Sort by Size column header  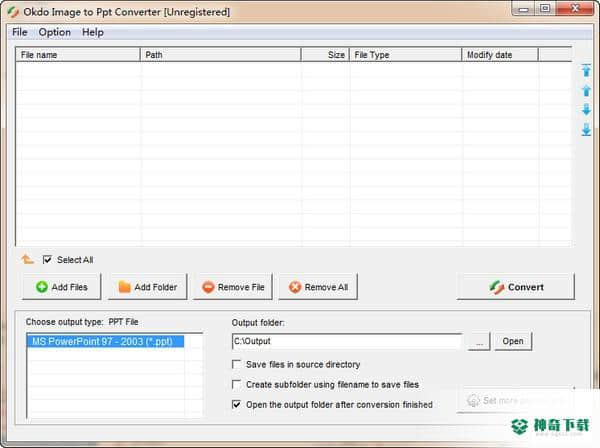(x=325, y=55)
